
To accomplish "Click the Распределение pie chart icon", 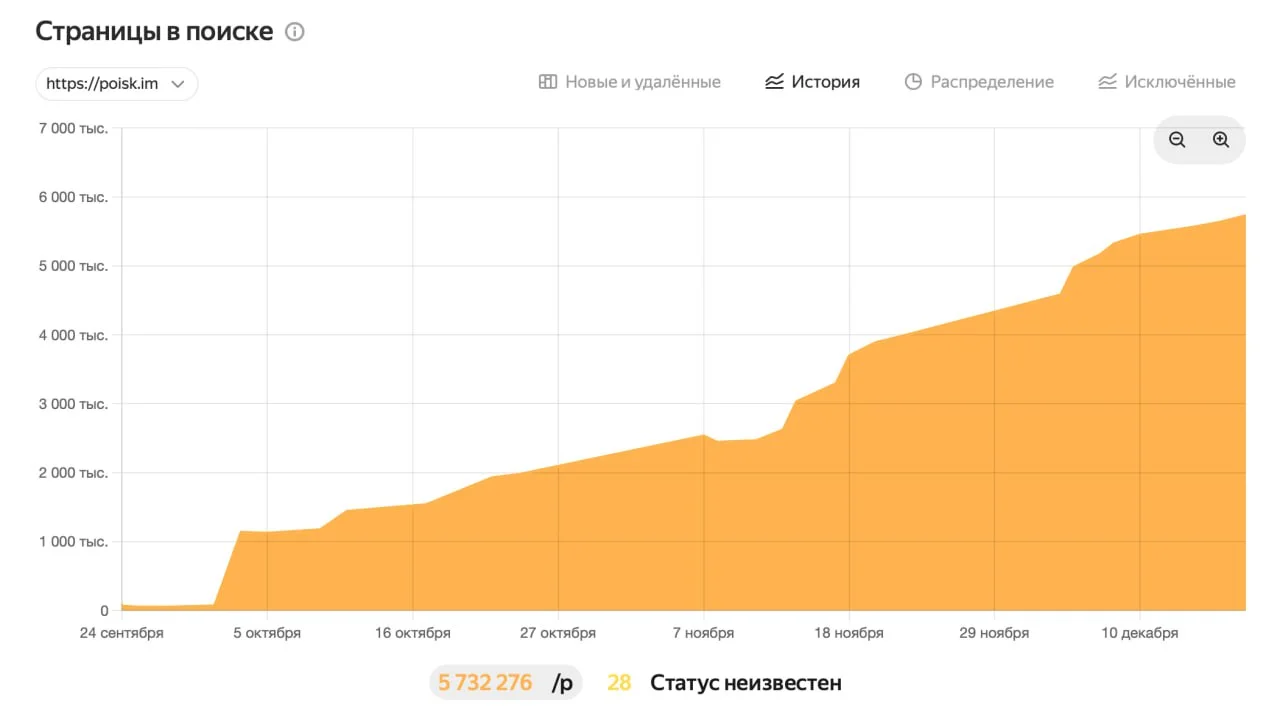I will [x=913, y=82].
